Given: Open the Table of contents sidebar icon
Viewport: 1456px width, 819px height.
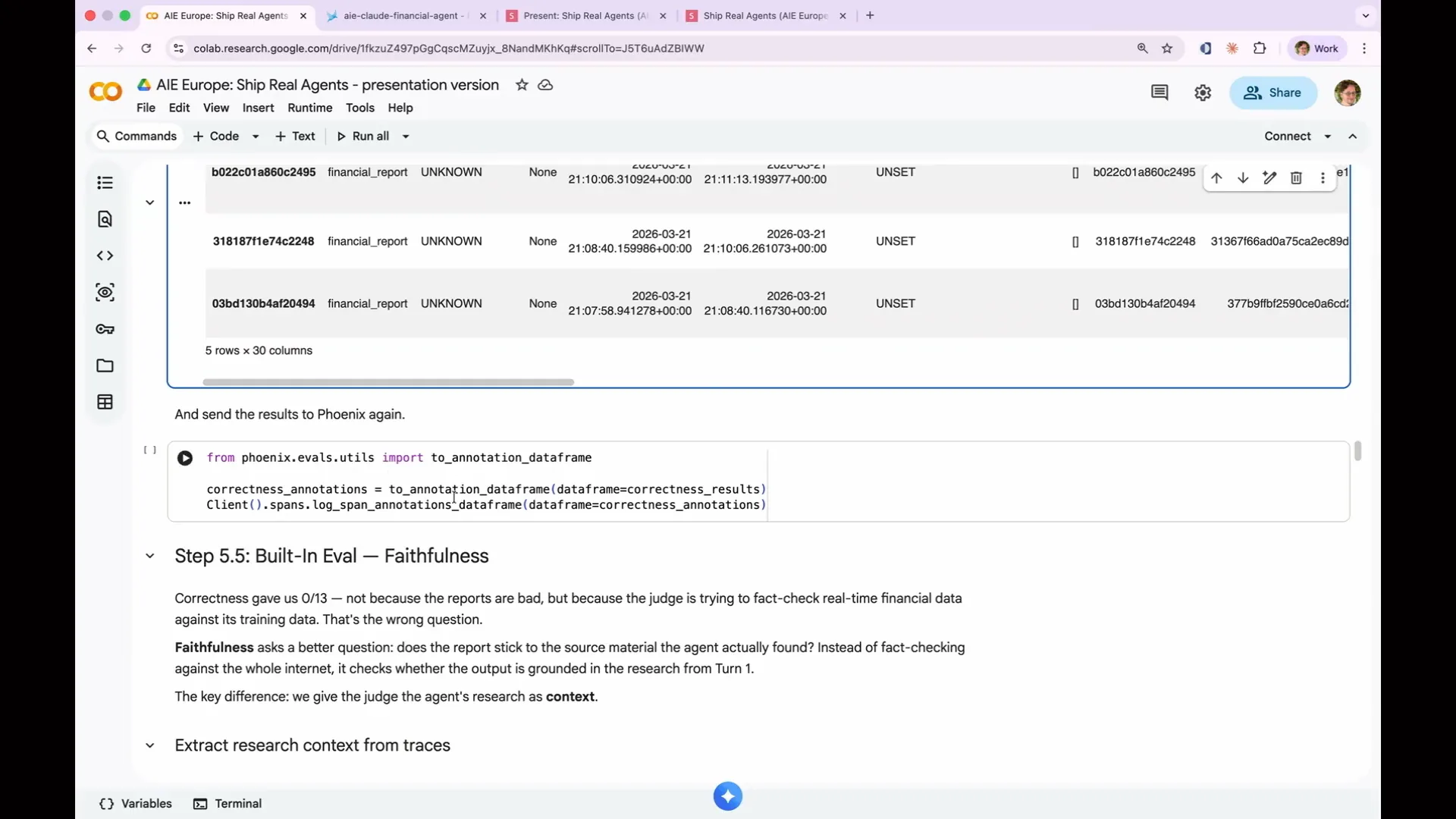Looking at the screenshot, I should tap(105, 183).
